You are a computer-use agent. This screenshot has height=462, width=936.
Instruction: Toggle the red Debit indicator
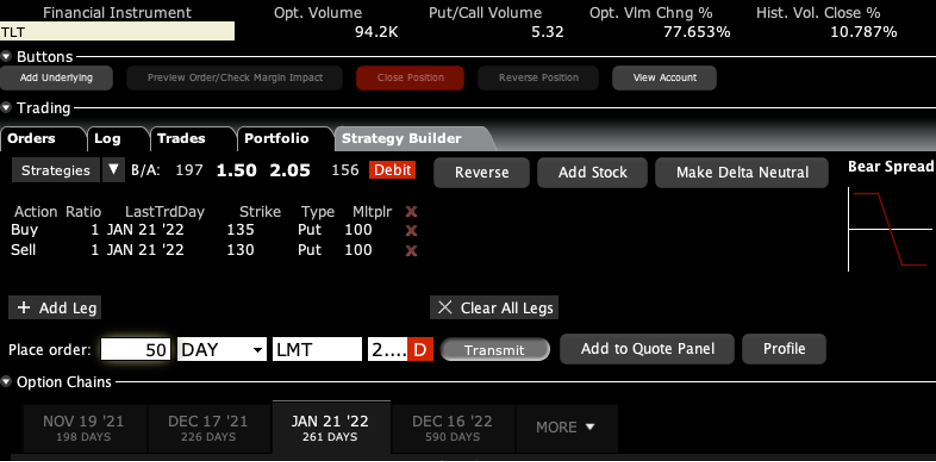(x=392, y=170)
